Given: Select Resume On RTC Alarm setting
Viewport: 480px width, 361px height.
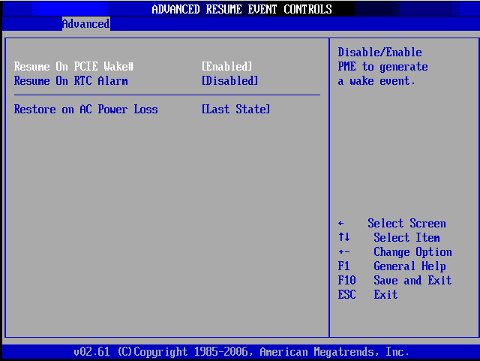Looking at the screenshot, I should [x=71, y=81].
